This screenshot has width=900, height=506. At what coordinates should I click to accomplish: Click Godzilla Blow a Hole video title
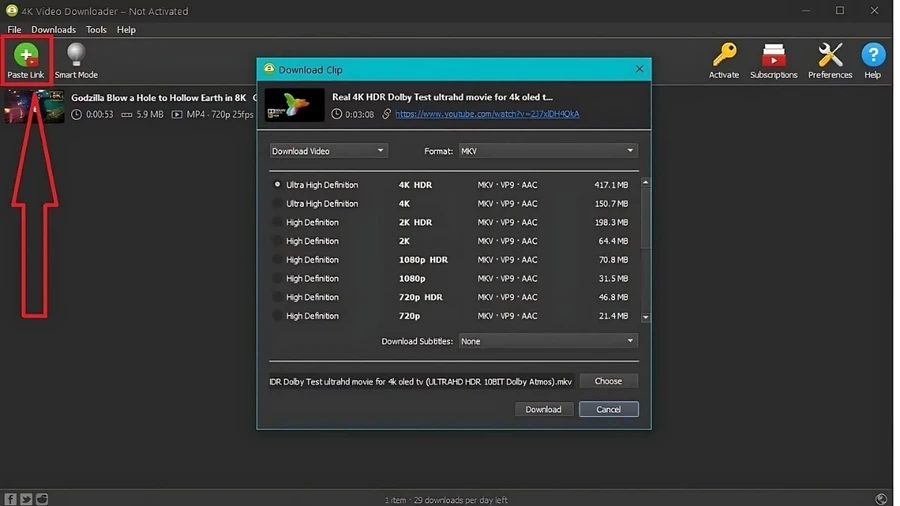point(158,98)
